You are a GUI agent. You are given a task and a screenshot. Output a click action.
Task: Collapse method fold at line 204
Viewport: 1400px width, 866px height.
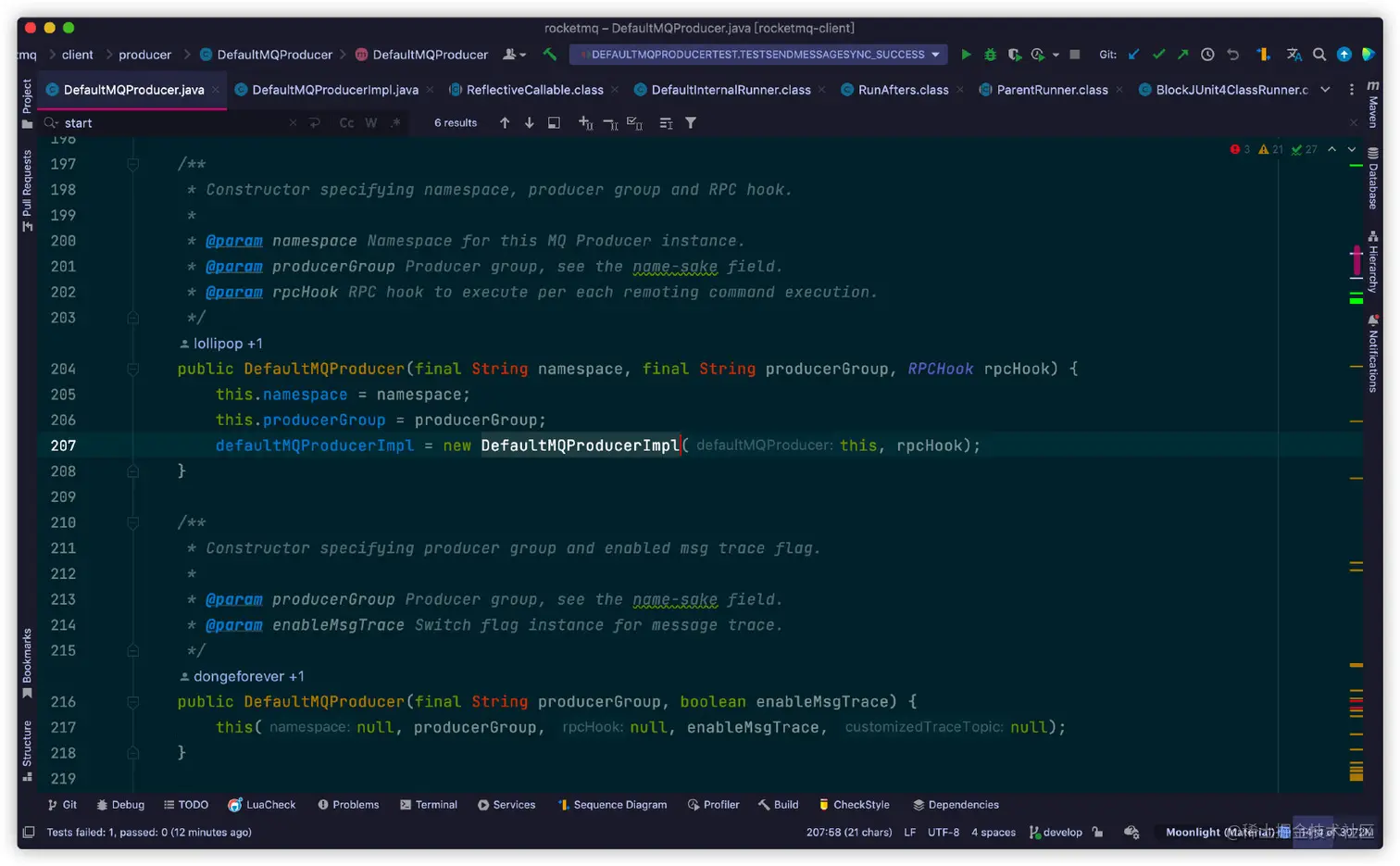coord(132,369)
